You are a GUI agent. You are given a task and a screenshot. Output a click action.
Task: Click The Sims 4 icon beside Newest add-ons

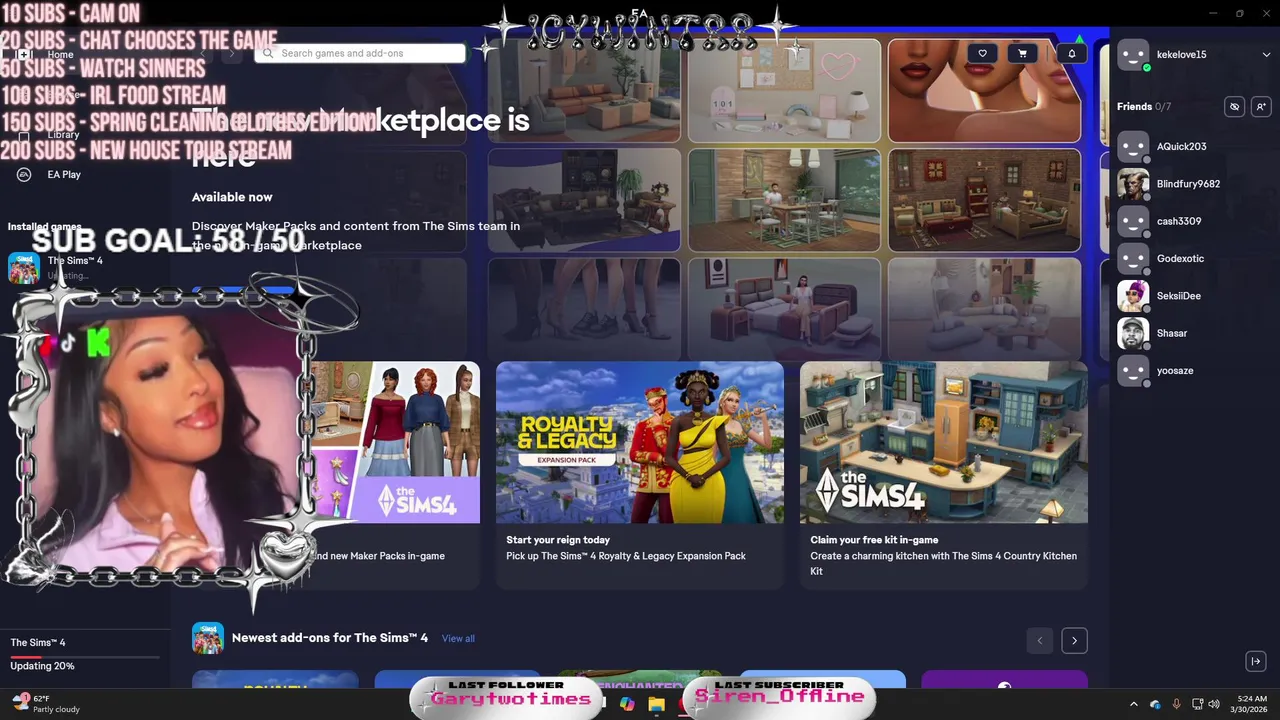[x=208, y=638]
